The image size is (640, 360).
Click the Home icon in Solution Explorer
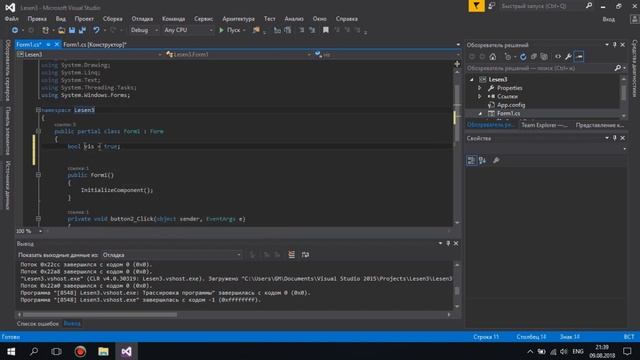[x=493, y=57]
